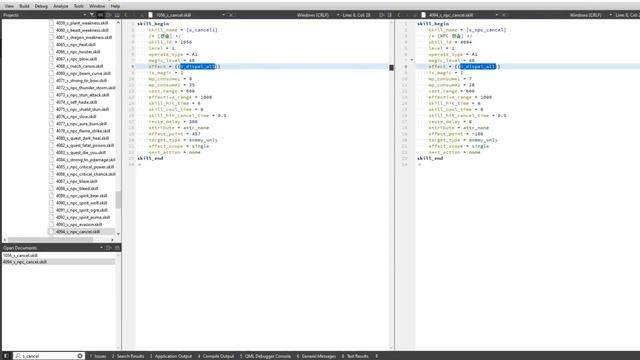
Task: Collapse fold marker in right editor gutter
Action: [411, 60]
